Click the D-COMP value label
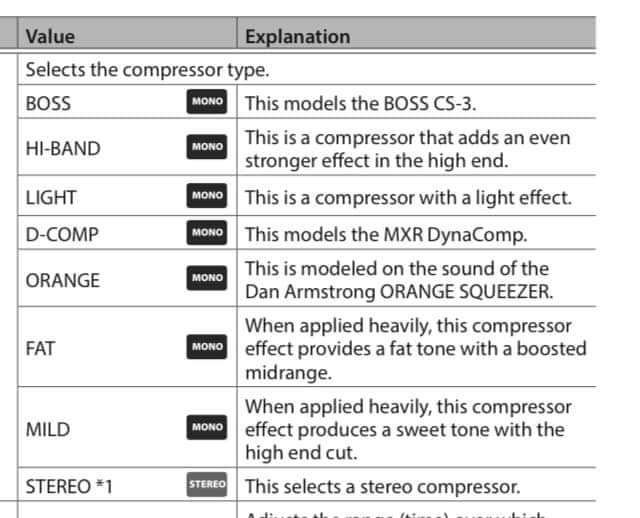640x518 pixels. click(x=62, y=235)
